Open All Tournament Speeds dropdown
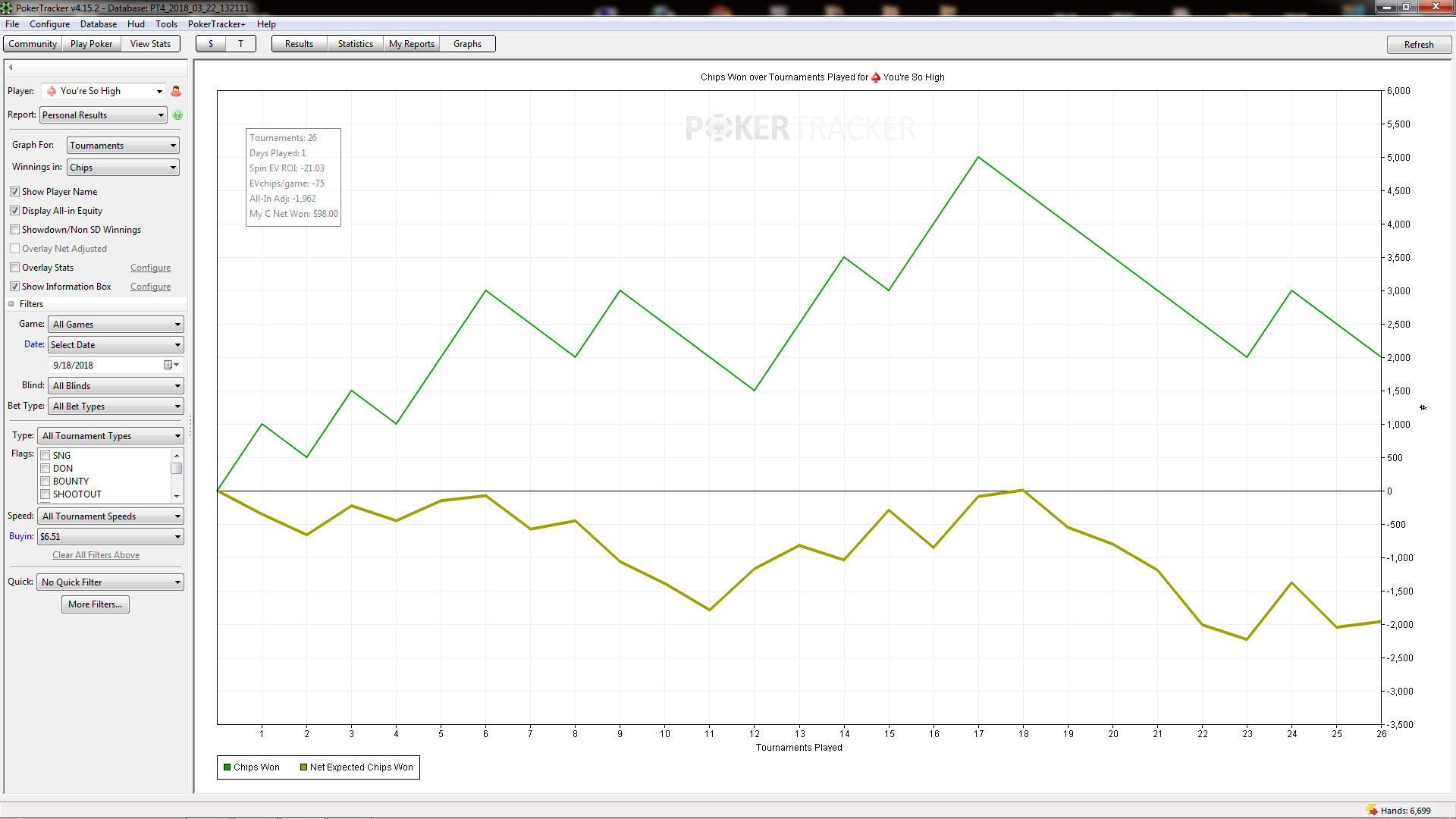1456x819 pixels. (x=111, y=516)
